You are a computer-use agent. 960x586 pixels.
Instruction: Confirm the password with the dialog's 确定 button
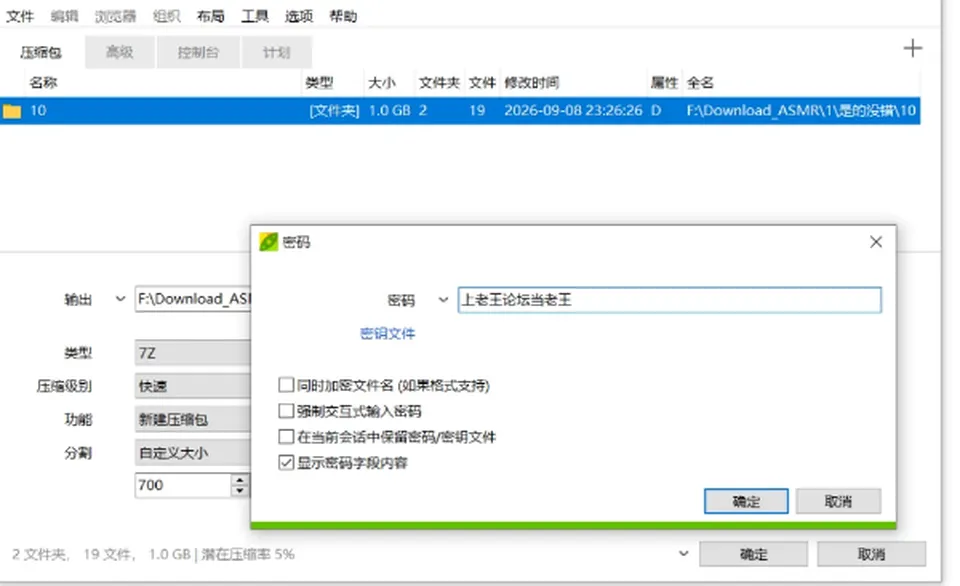[x=746, y=501]
